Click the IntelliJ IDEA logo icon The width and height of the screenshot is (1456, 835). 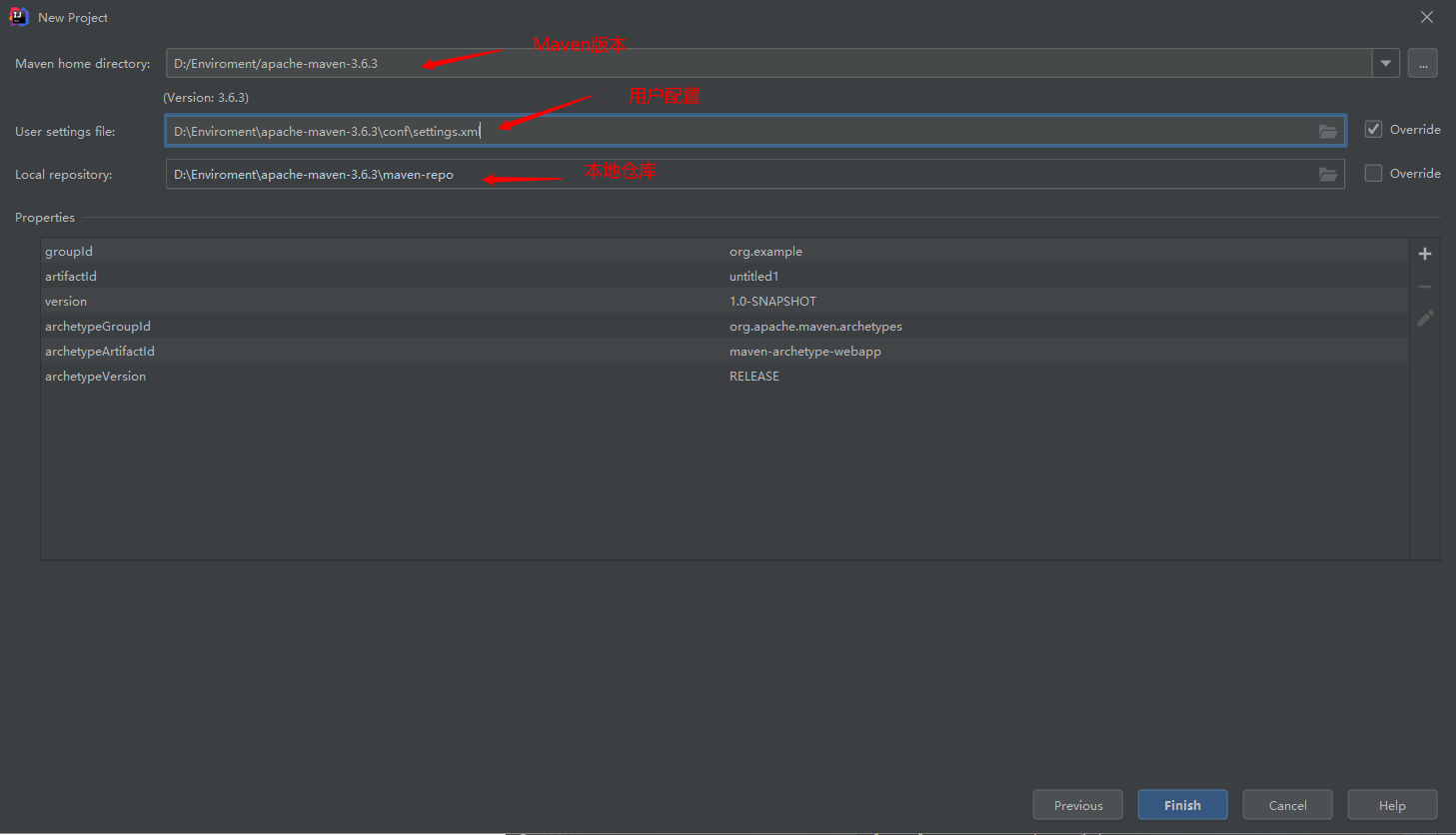[19, 17]
